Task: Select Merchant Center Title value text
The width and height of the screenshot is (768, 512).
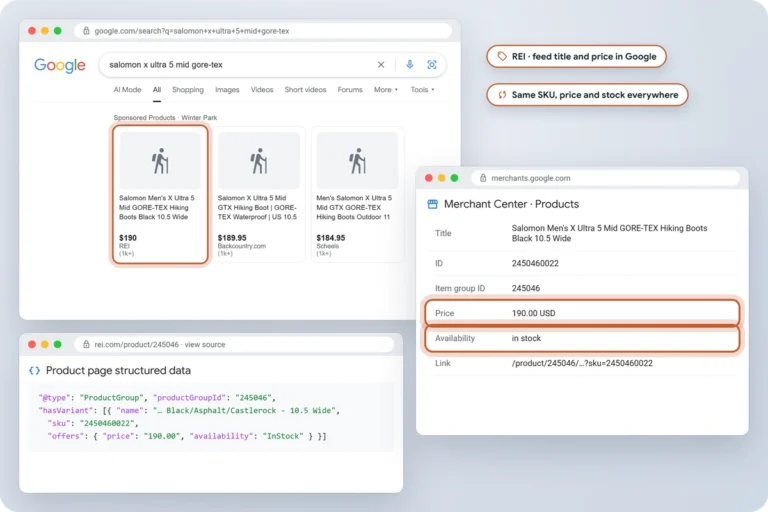Action: [609, 233]
